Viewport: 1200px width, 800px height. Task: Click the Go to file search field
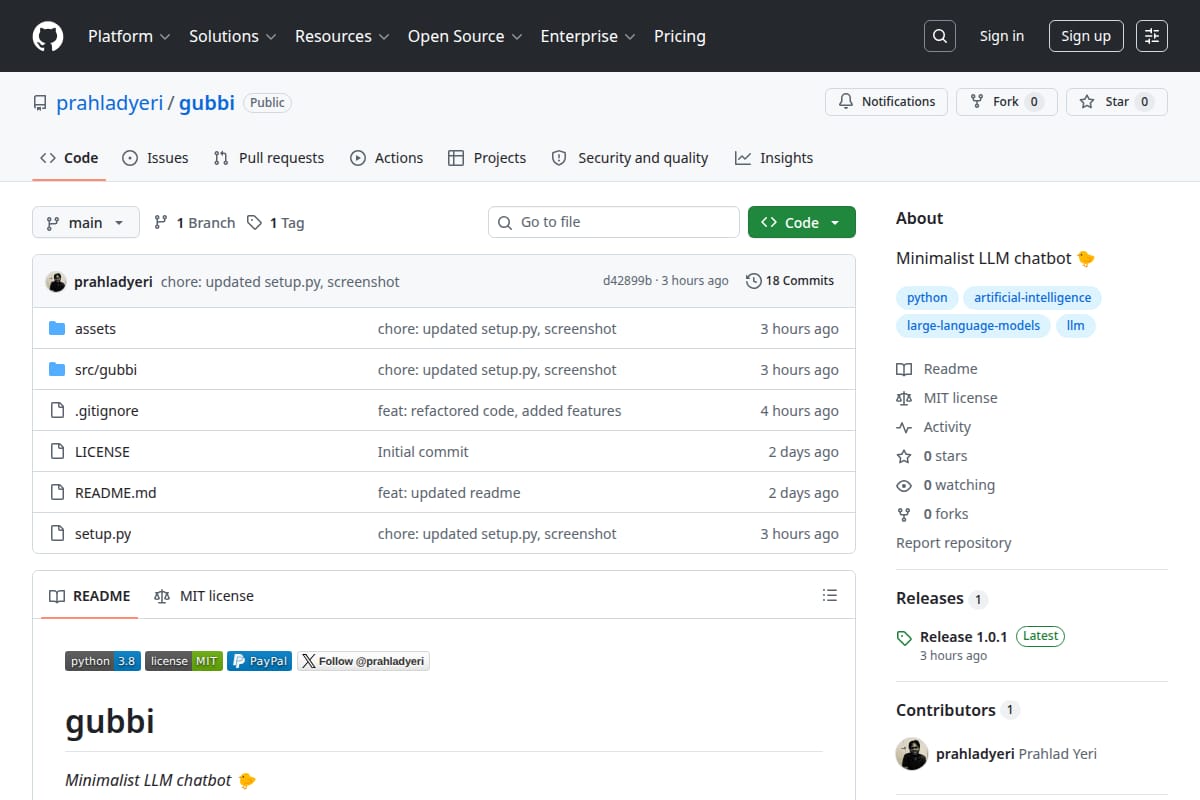coord(614,222)
